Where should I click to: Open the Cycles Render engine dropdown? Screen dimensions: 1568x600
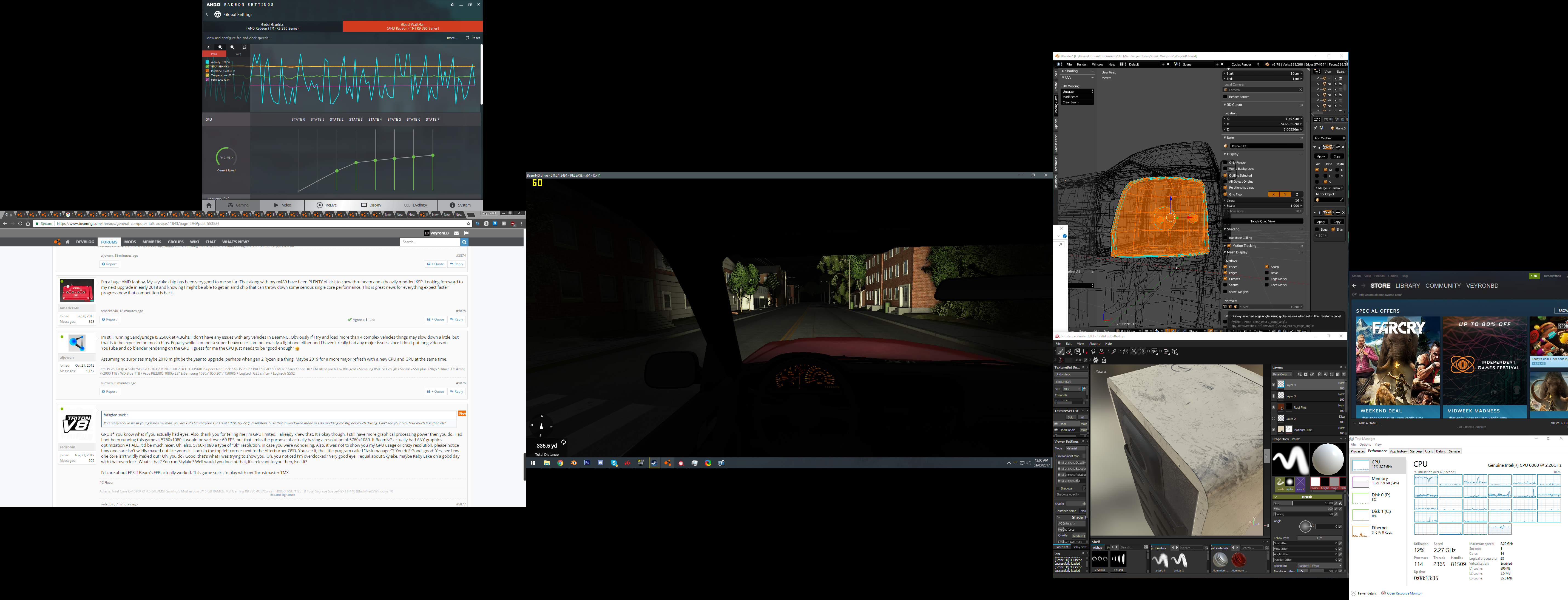pyautogui.click(x=1245, y=64)
